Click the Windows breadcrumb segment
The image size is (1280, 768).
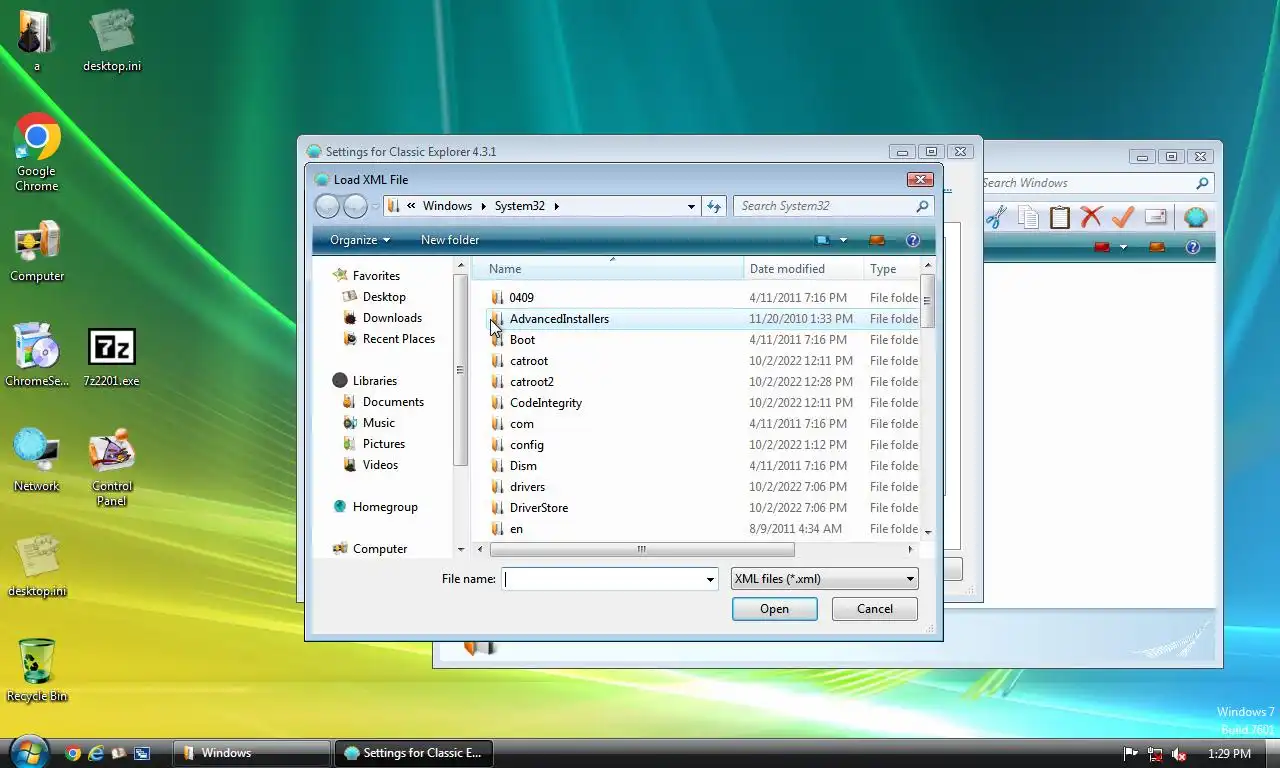point(447,206)
